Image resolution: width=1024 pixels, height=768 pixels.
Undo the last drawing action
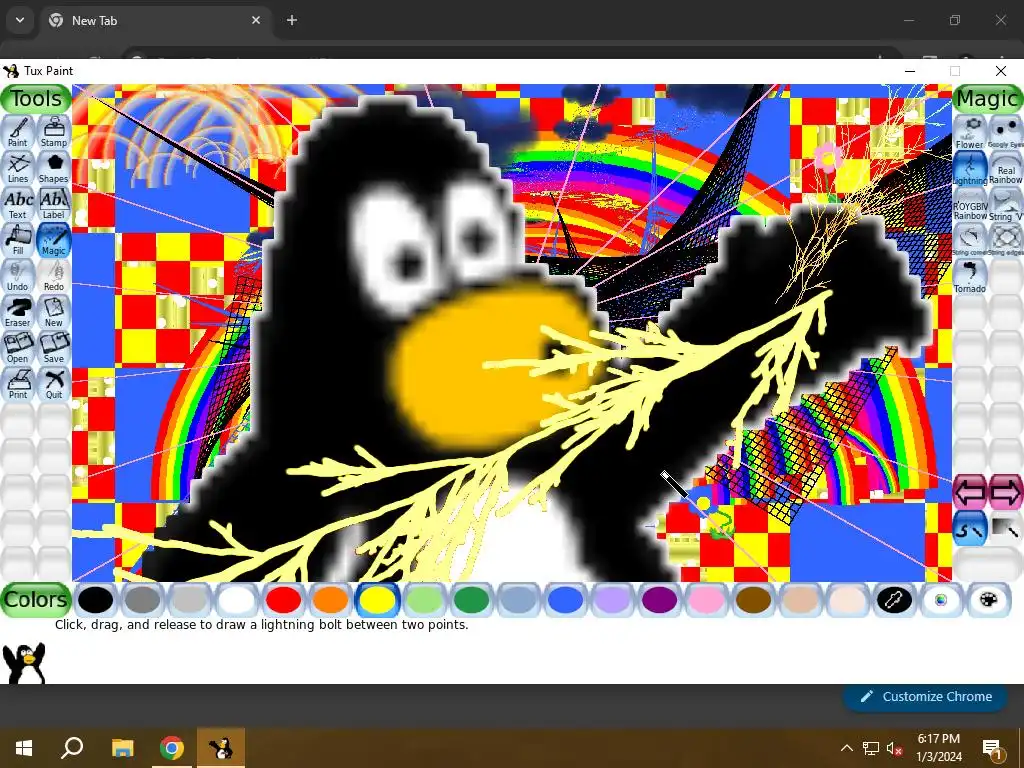[18, 276]
